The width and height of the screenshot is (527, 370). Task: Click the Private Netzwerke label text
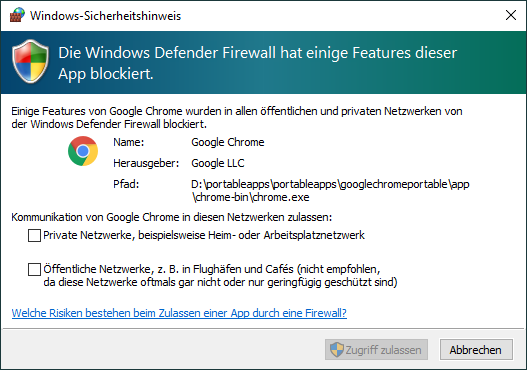point(204,235)
